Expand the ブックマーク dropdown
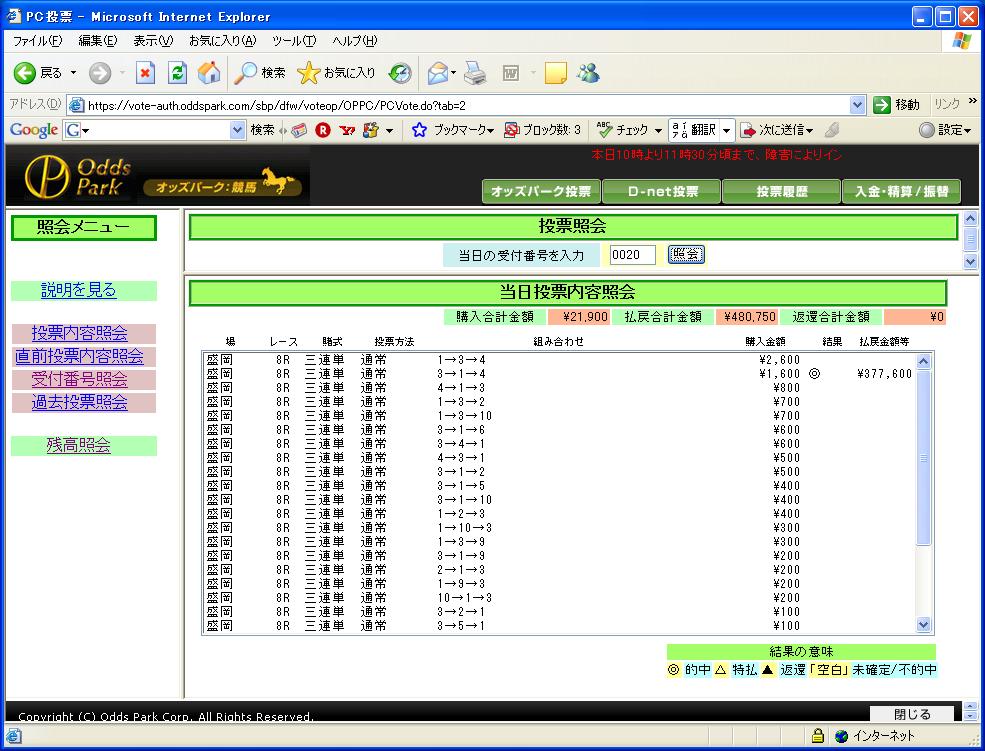Image resolution: width=985 pixels, height=751 pixels. point(490,131)
